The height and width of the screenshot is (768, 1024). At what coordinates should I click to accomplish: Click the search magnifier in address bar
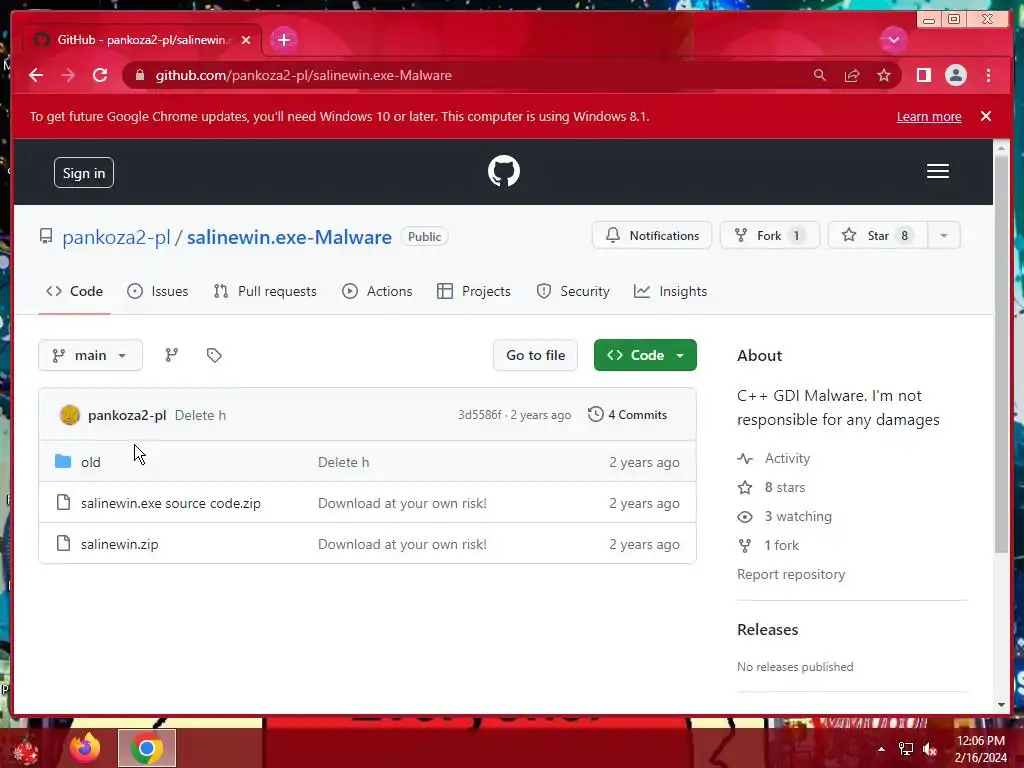820,75
